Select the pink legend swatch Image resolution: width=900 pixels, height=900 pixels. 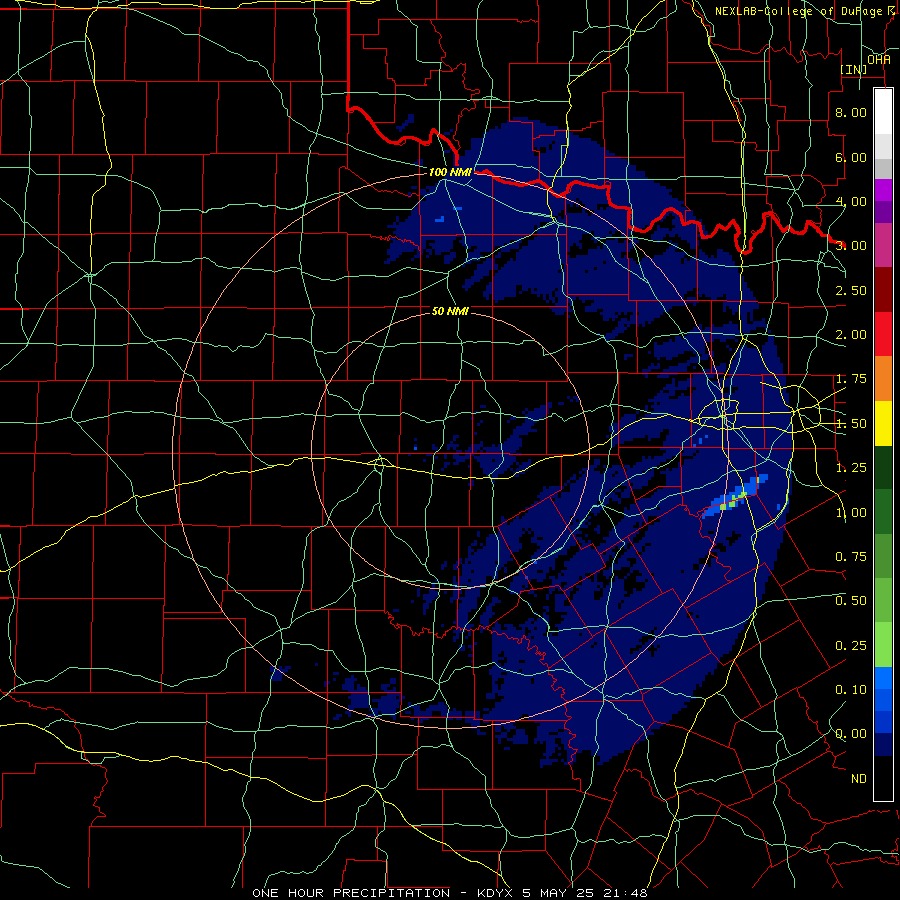point(883,245)
